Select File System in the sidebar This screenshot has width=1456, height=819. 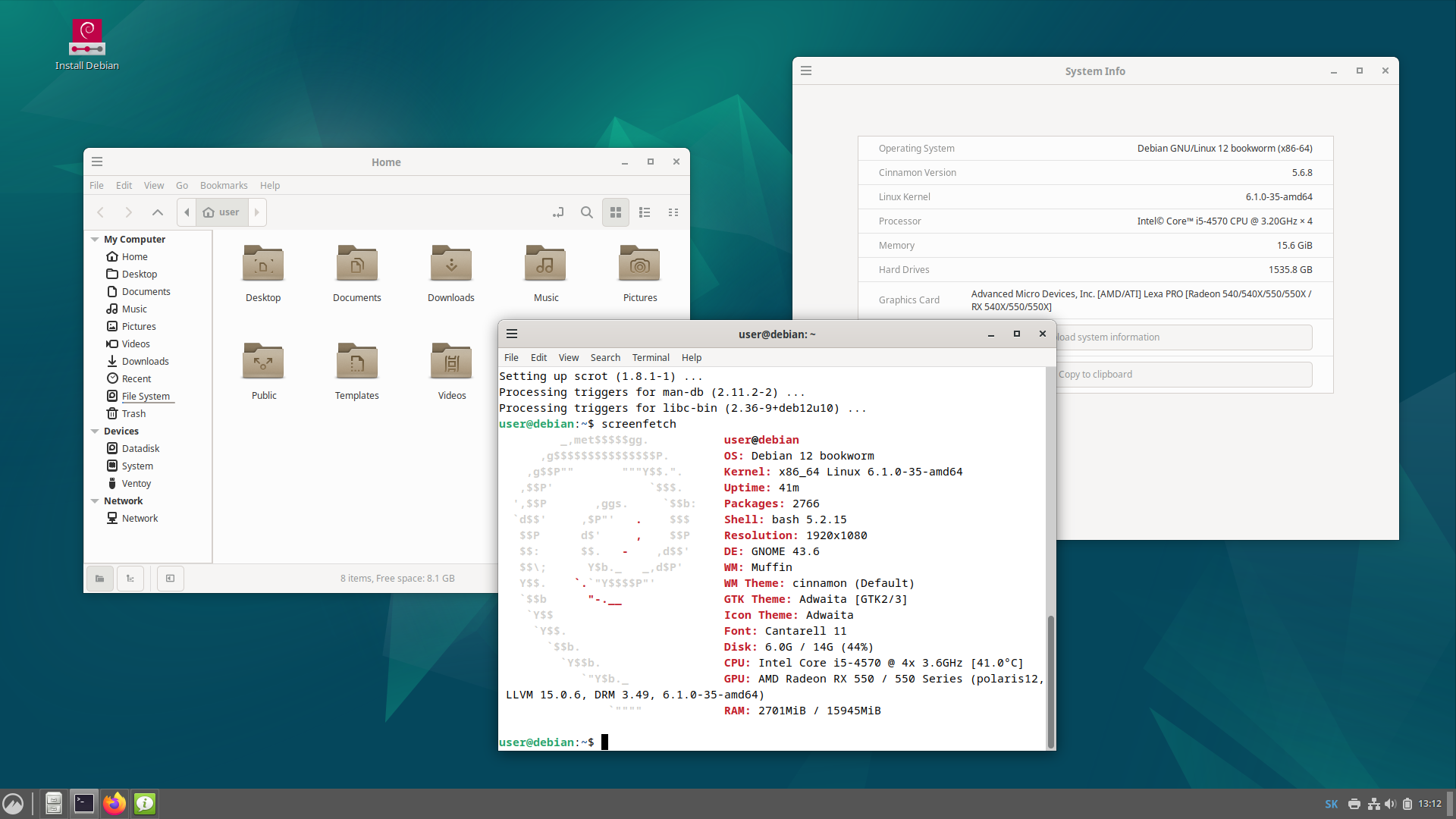pyautogui.click(x=146, y=397)
